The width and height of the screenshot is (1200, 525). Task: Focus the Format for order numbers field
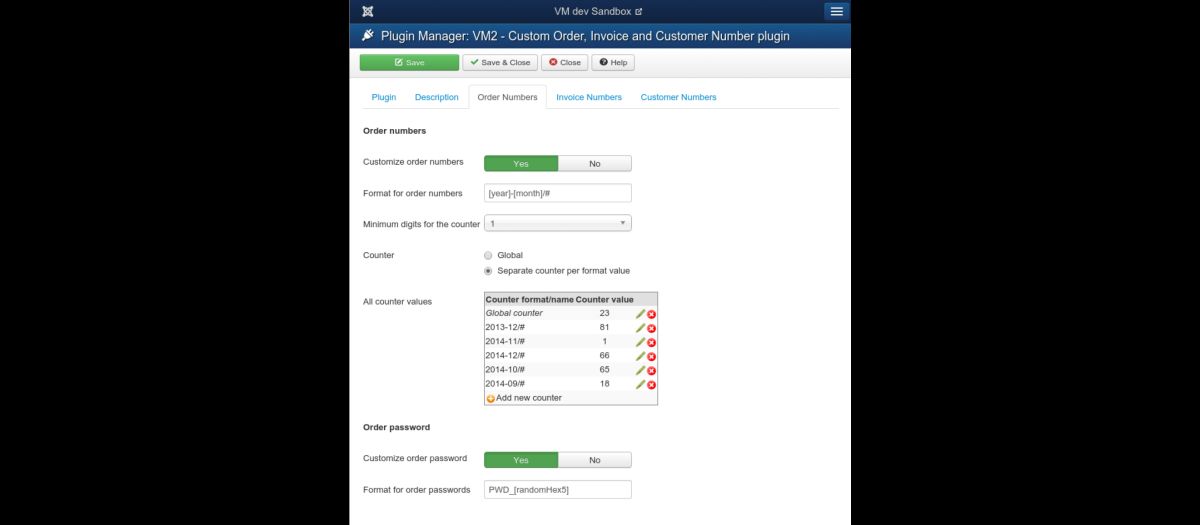[558, 193]
